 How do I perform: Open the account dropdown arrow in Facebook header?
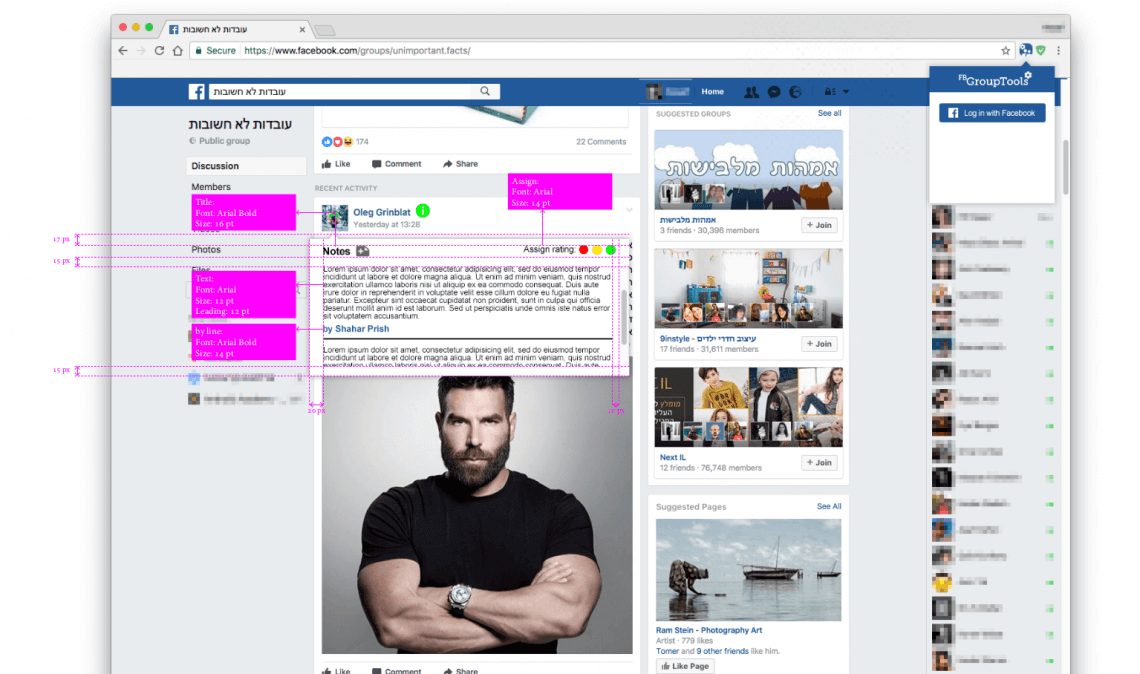tap(846, 92)
